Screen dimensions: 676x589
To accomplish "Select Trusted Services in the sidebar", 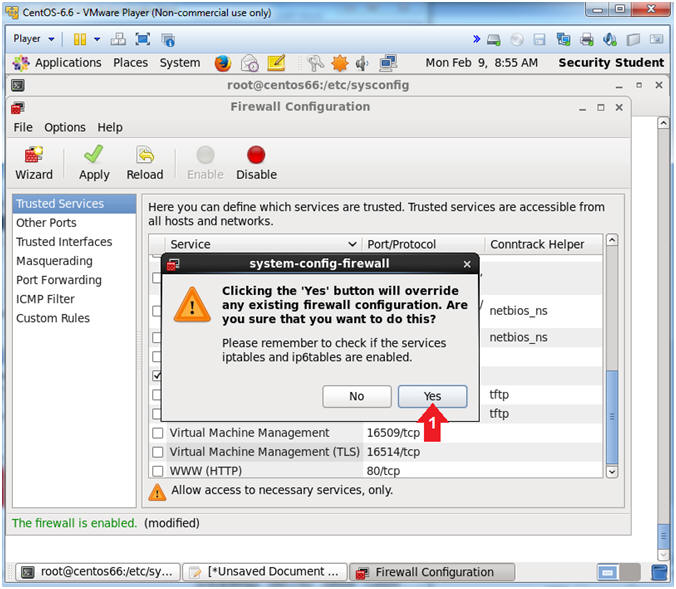I will (74, 204).
